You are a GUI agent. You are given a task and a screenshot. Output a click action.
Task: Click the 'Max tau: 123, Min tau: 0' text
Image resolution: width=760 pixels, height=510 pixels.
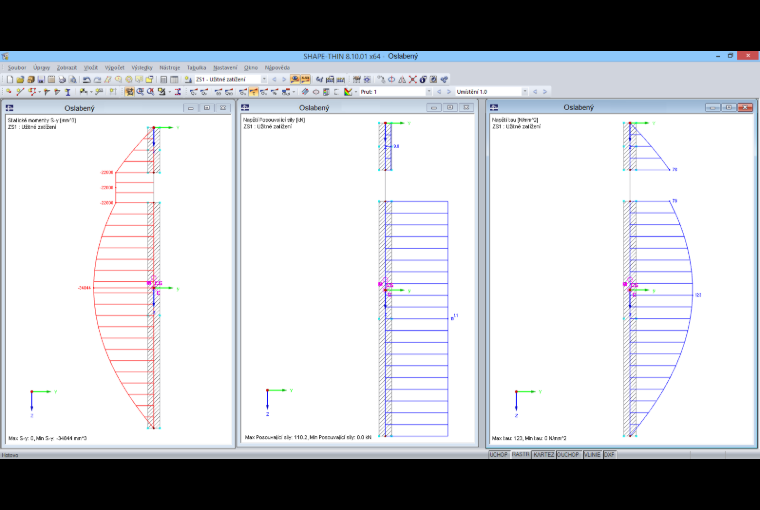click(529, 438)
